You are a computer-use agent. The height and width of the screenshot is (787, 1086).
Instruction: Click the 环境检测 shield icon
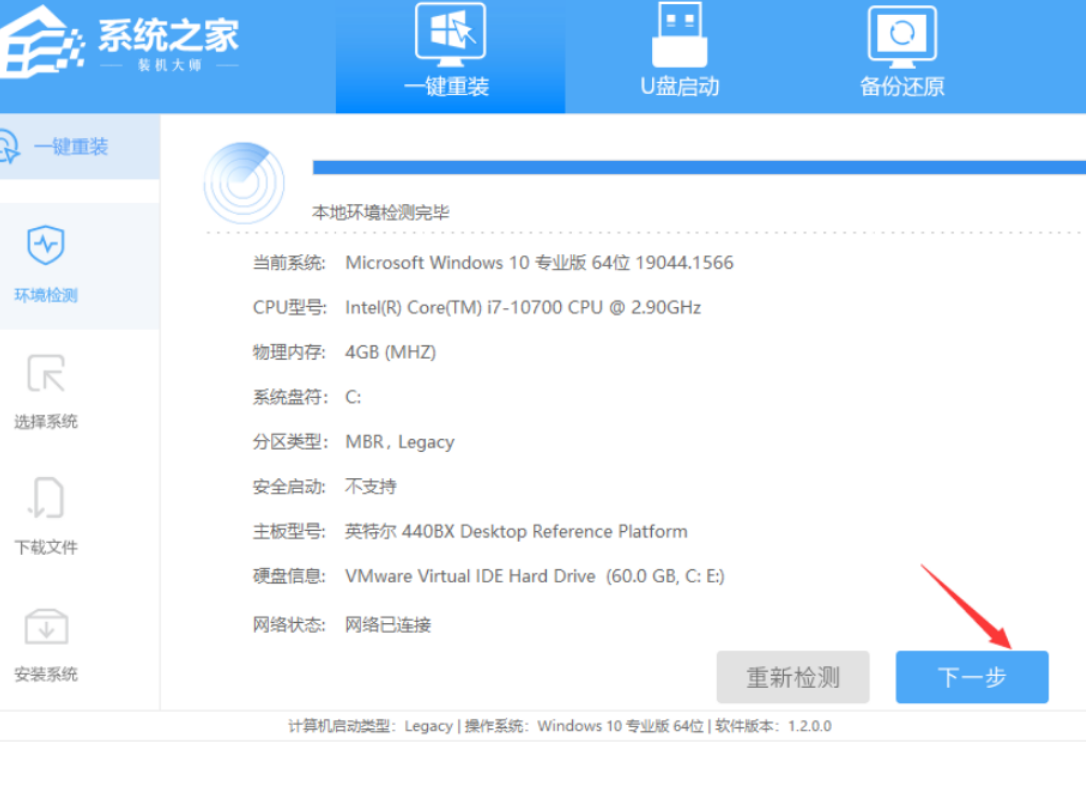pos(46,245)
